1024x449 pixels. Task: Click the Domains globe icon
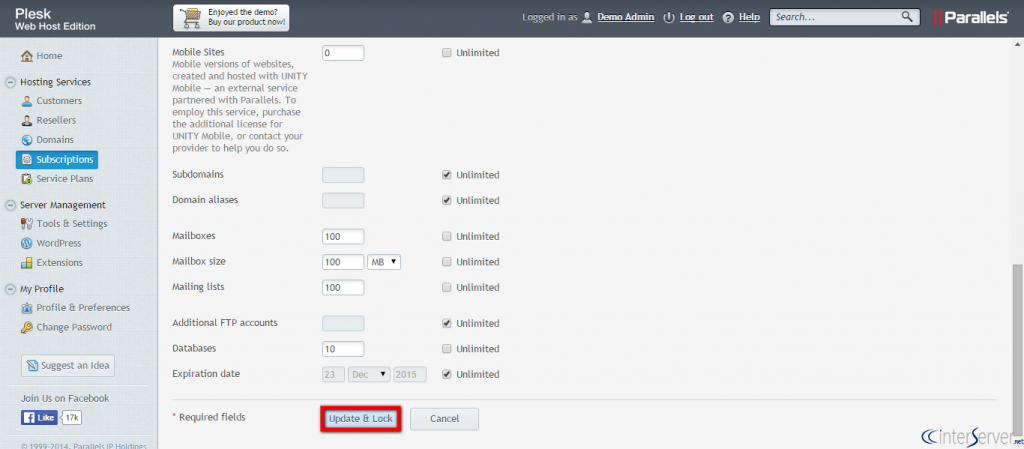[x=27, y=140]
